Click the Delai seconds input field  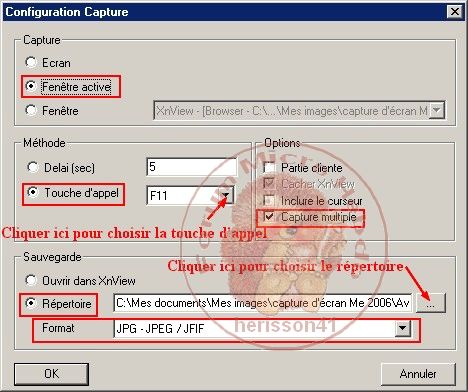(x=191, y=167)
